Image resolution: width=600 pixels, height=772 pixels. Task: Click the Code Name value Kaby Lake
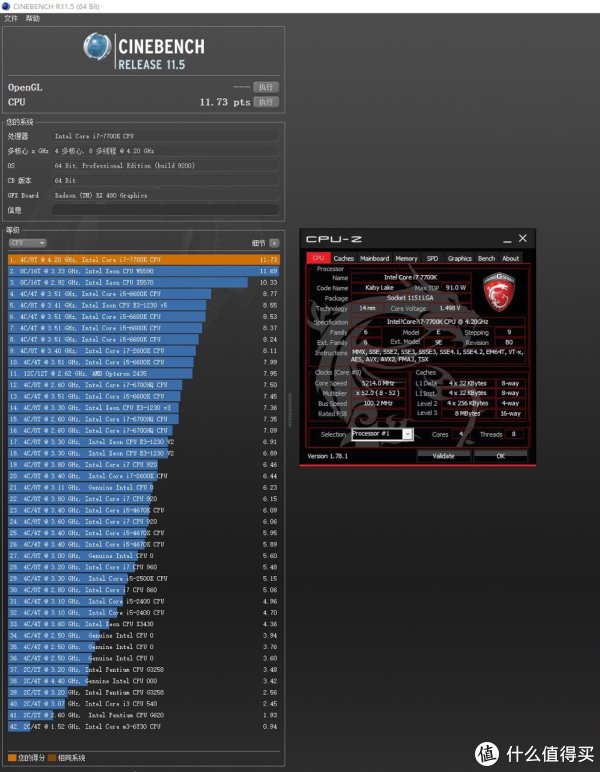click(x=379, y=288)
